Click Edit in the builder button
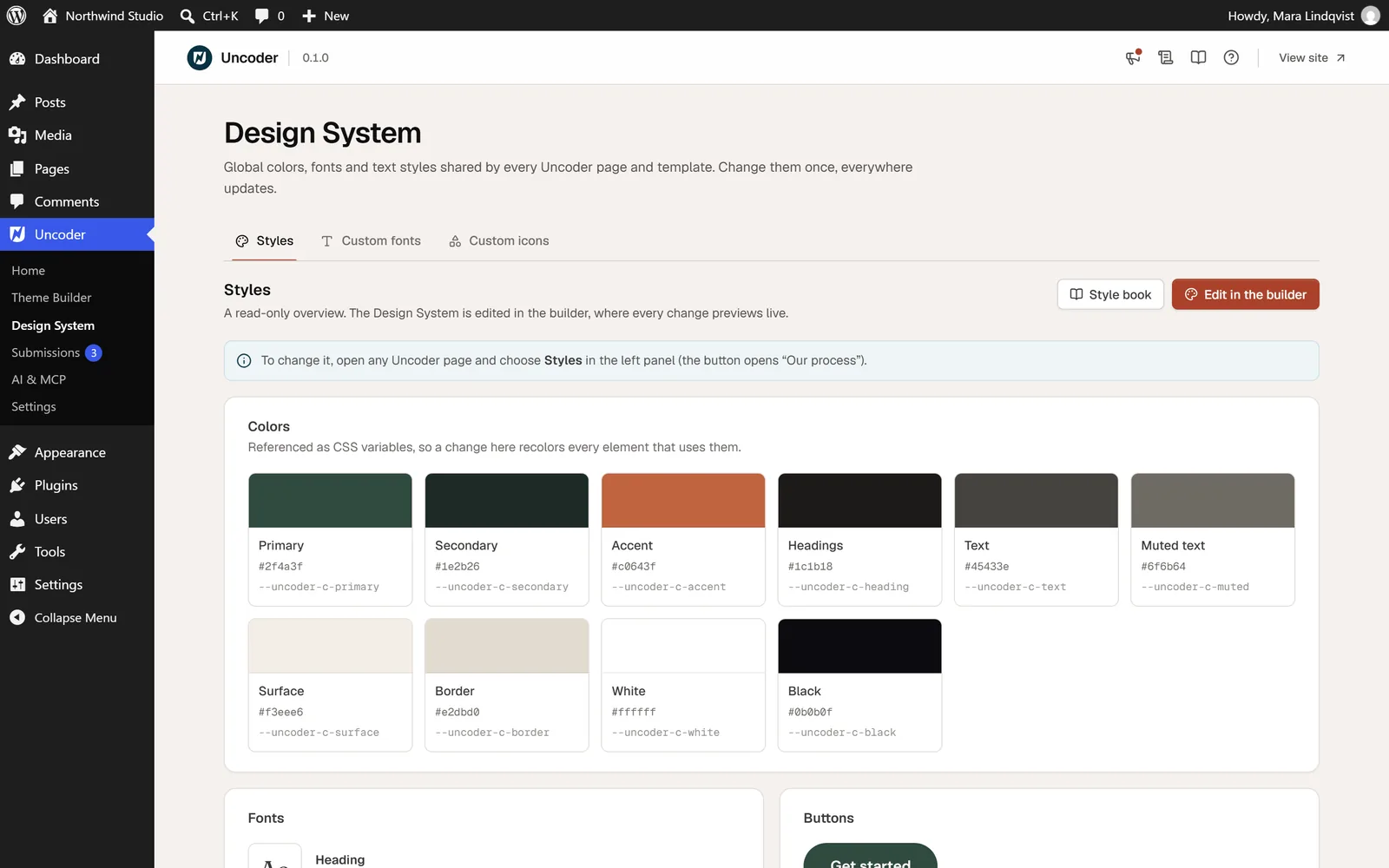 coord(1245,294)
